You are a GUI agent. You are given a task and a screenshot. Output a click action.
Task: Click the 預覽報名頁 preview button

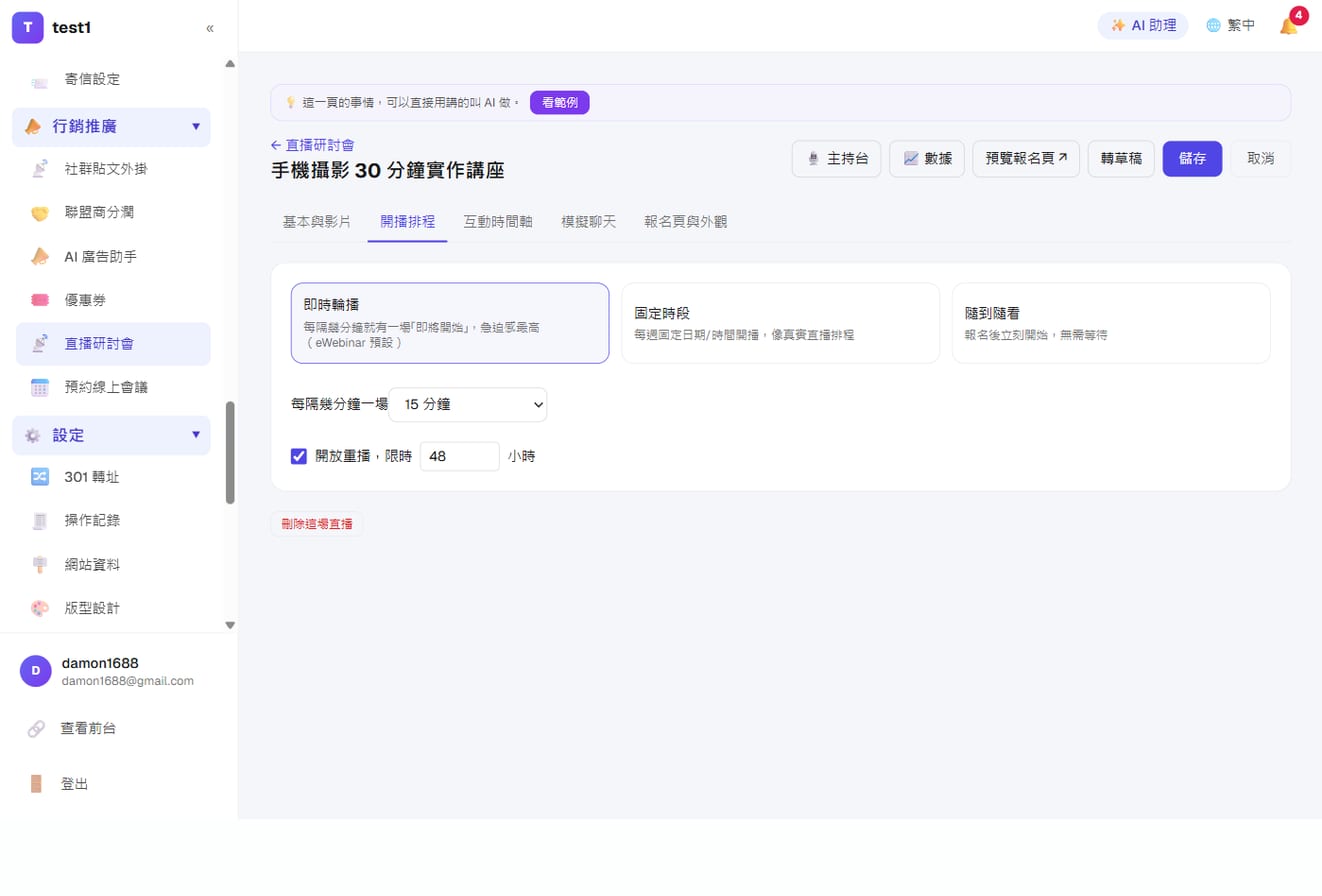tap(1026, 159)
